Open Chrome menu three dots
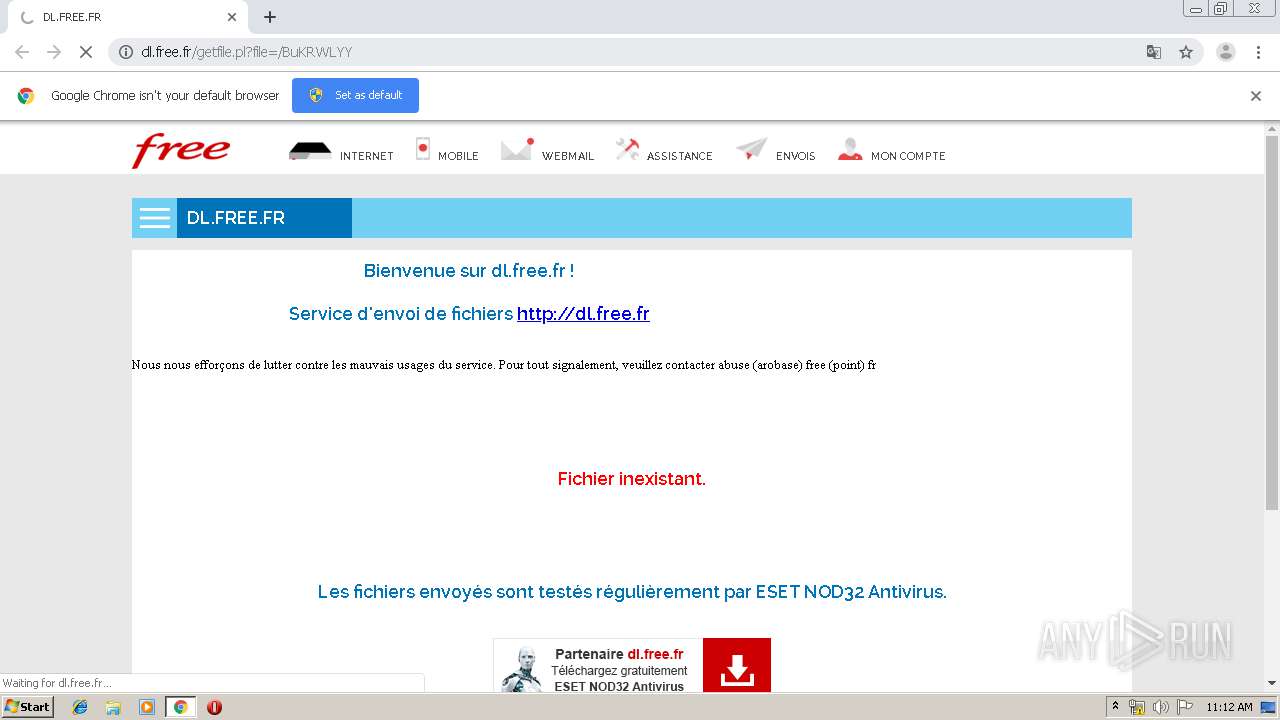 pos(1258,52)
